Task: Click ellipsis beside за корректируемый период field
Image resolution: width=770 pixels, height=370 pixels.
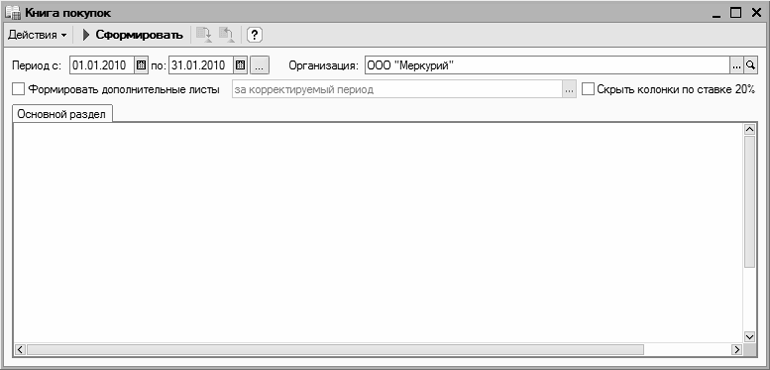Action: point(569,90)
